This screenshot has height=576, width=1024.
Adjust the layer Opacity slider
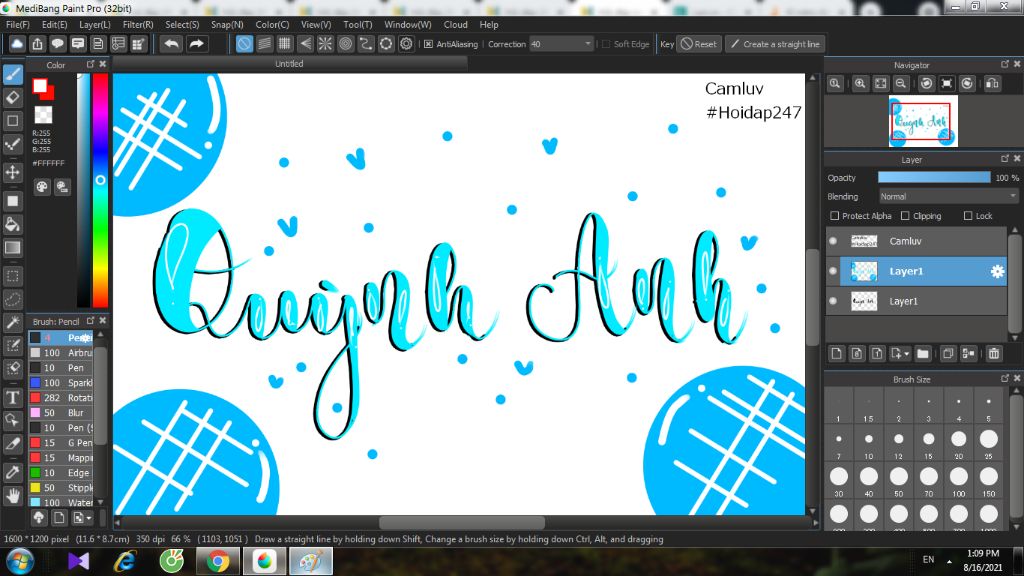click(934, 178)
